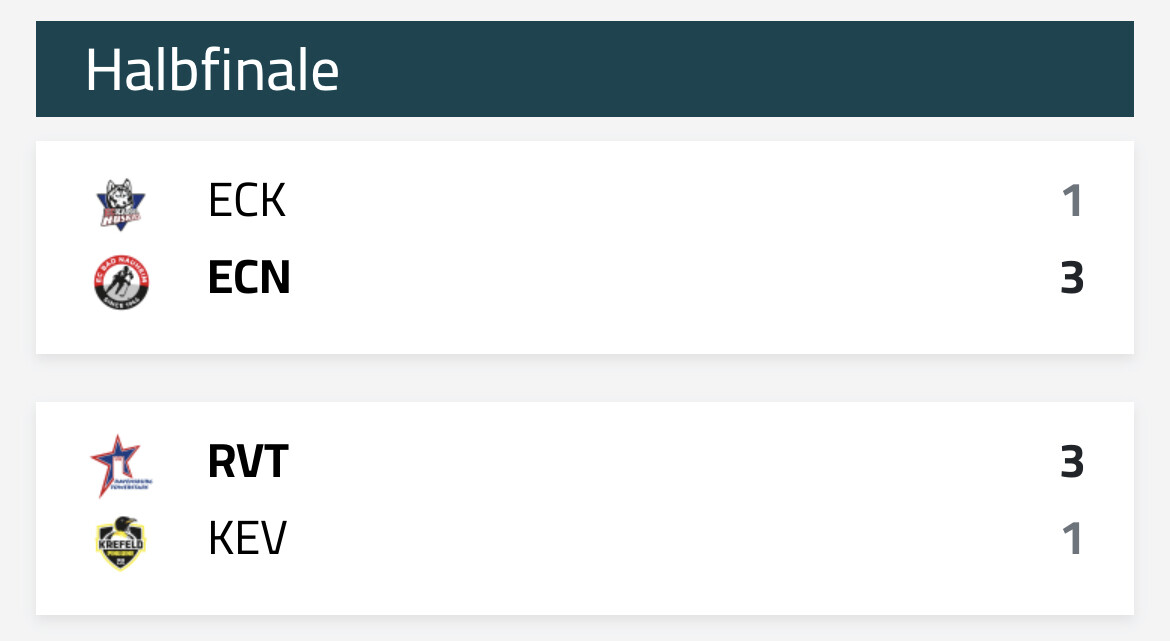
Task: Click the ECK husky team logo
Action: (x=120, y=202)
